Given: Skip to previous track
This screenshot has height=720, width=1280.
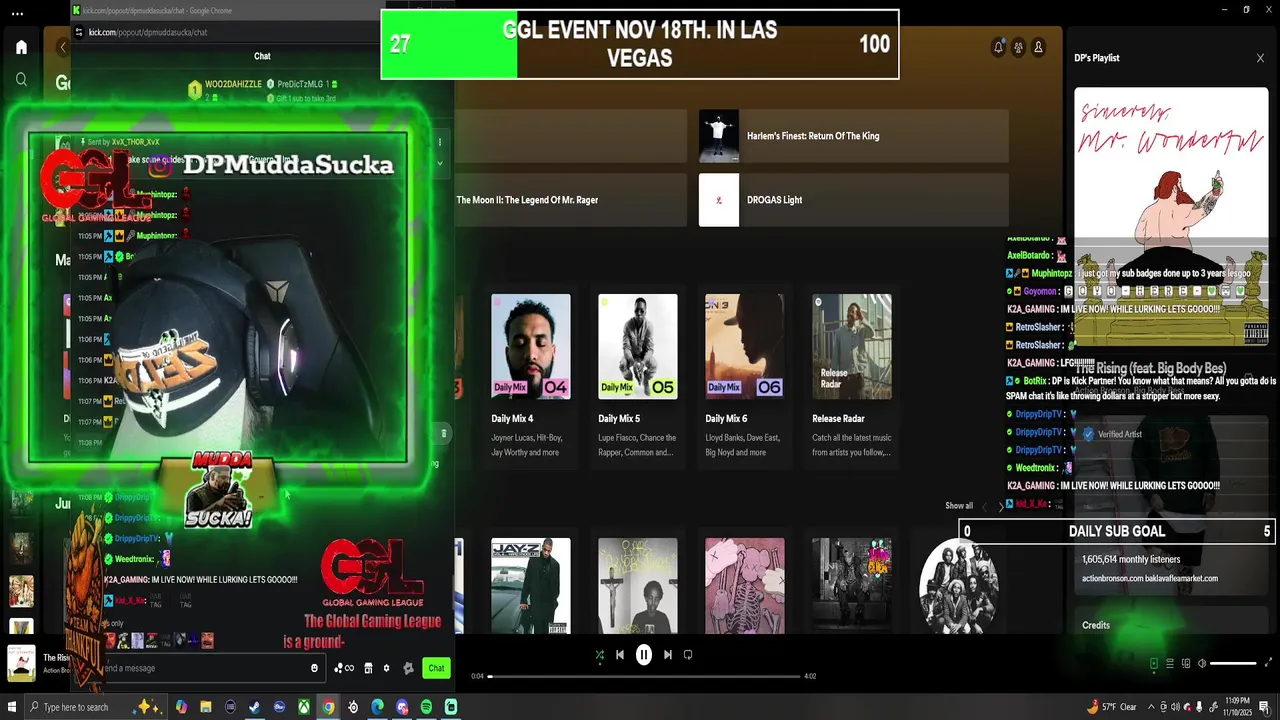Looking at the screenshot, I should point(620,655).
